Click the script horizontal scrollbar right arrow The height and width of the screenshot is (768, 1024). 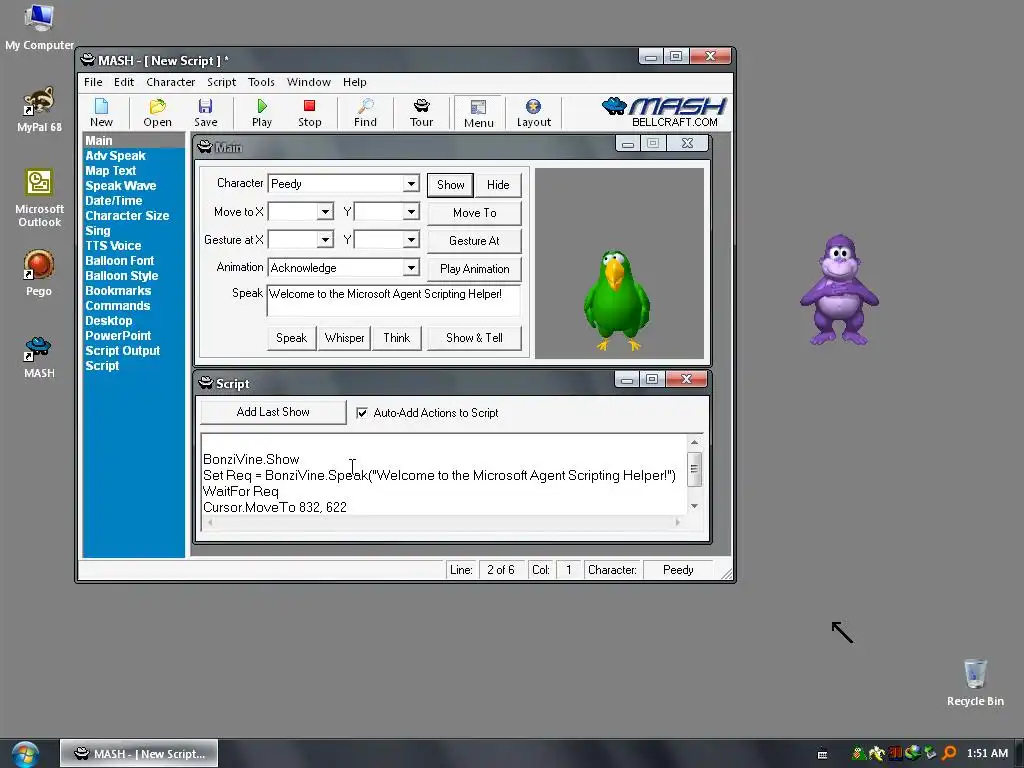pos(677,522)
